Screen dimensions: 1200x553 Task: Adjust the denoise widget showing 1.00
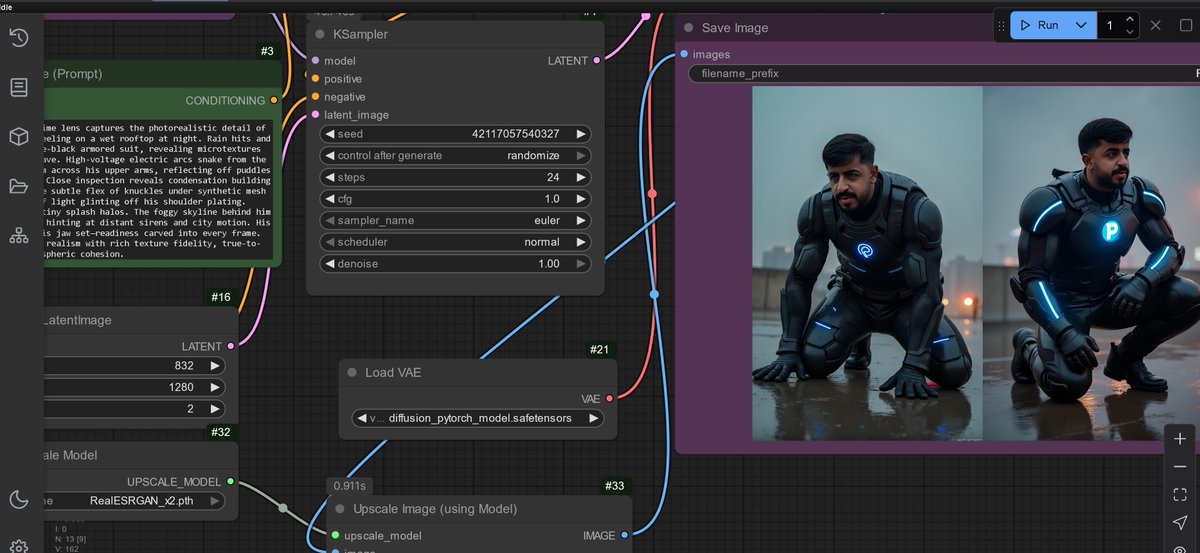455,264
